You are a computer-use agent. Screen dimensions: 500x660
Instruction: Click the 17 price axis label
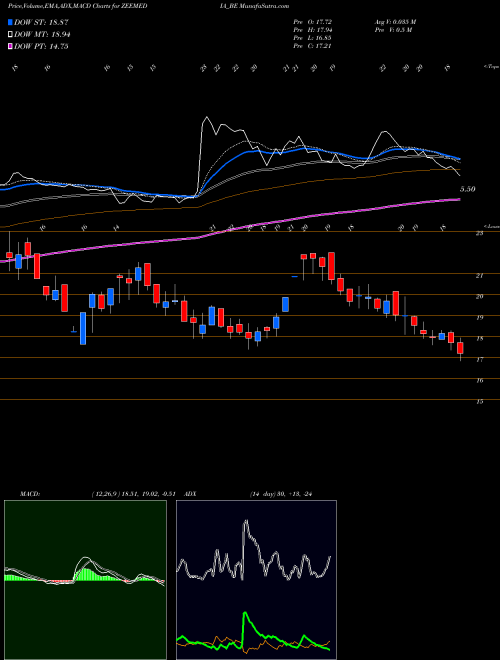tap(479, 359)
